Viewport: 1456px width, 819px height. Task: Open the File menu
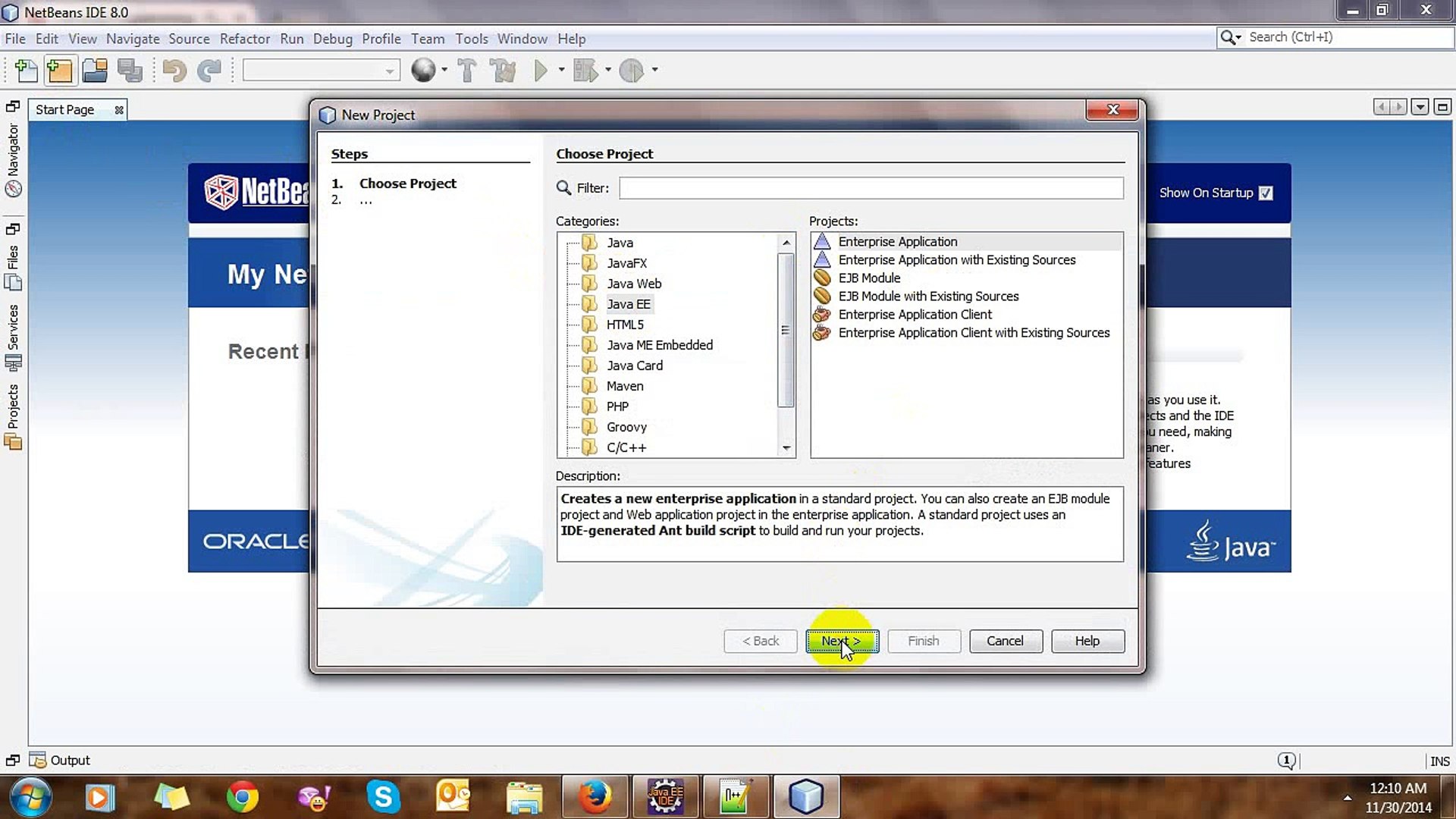tap(15, 39)
